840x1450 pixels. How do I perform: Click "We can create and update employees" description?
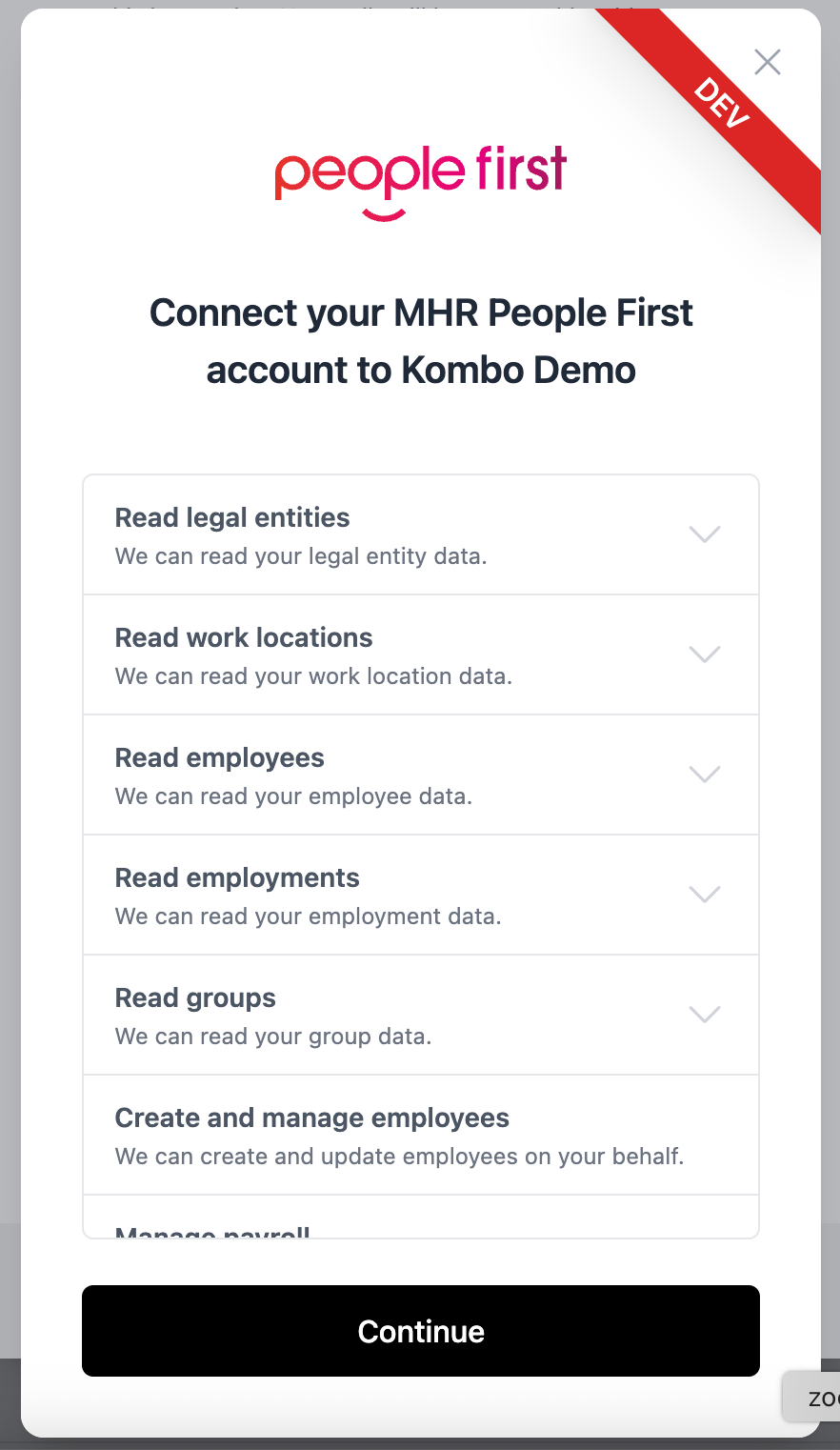(x=399, y=1157)
